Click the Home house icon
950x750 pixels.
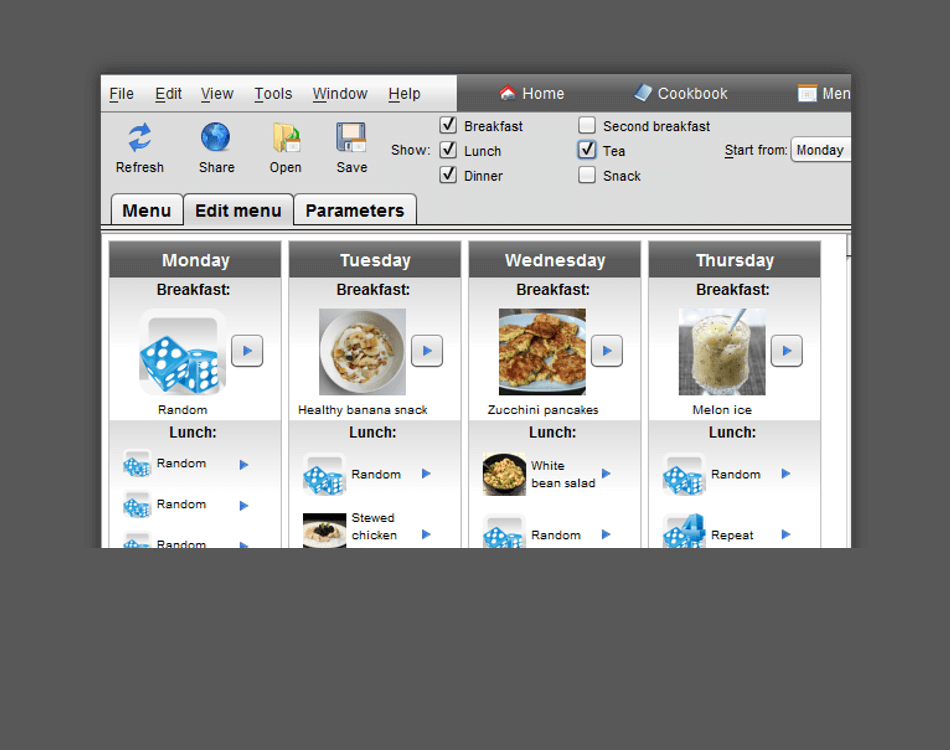[x=508, y=93]
